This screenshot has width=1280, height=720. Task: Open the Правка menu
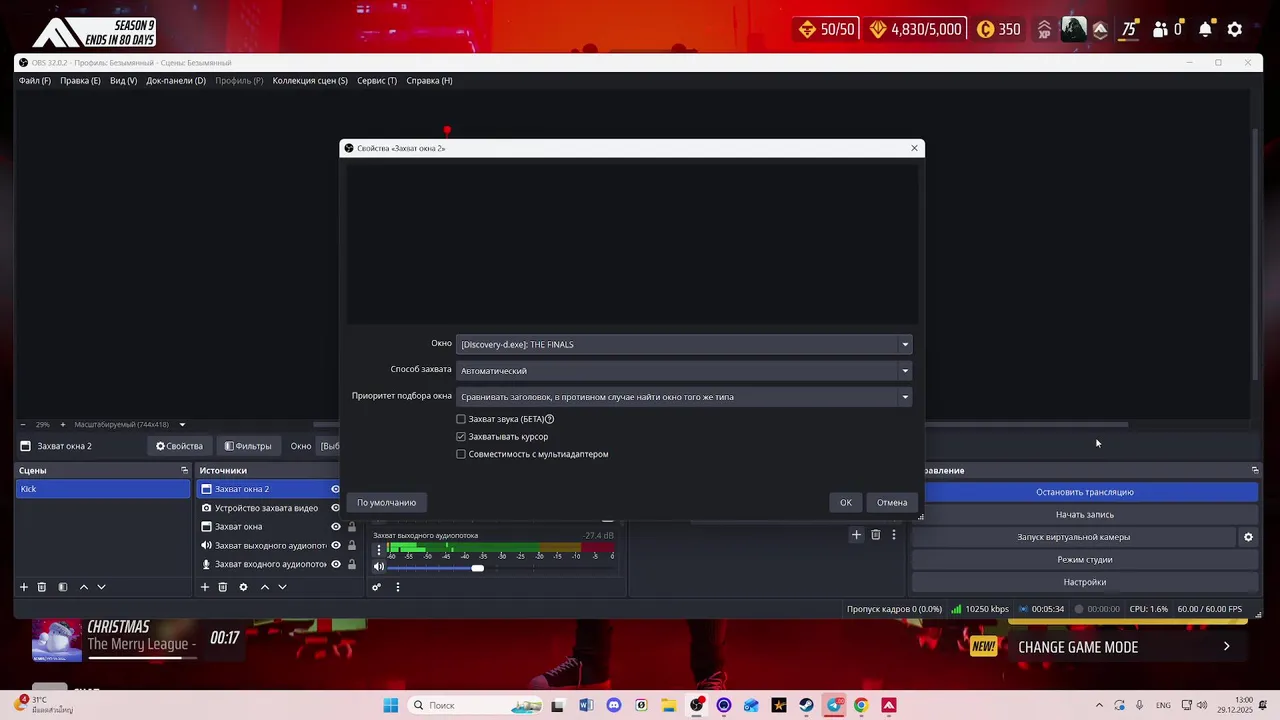[80, 80]
